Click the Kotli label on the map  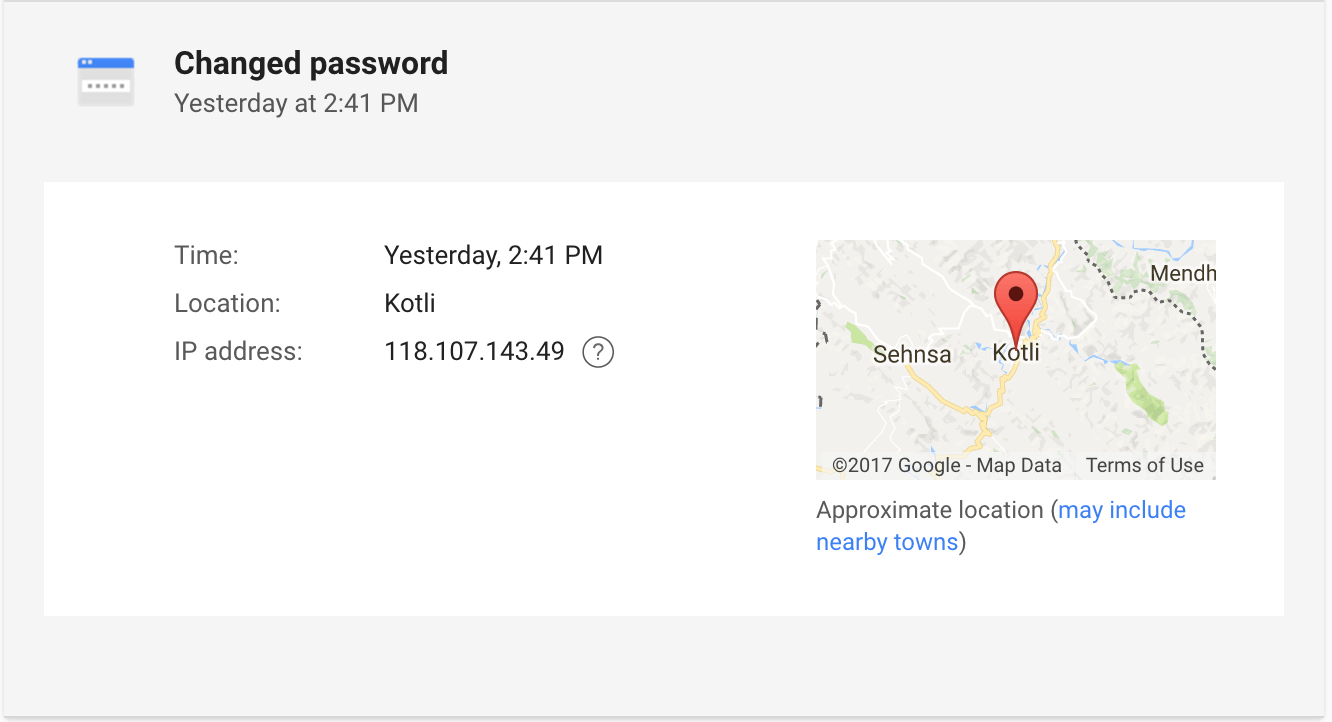(x=1016, y=353)
